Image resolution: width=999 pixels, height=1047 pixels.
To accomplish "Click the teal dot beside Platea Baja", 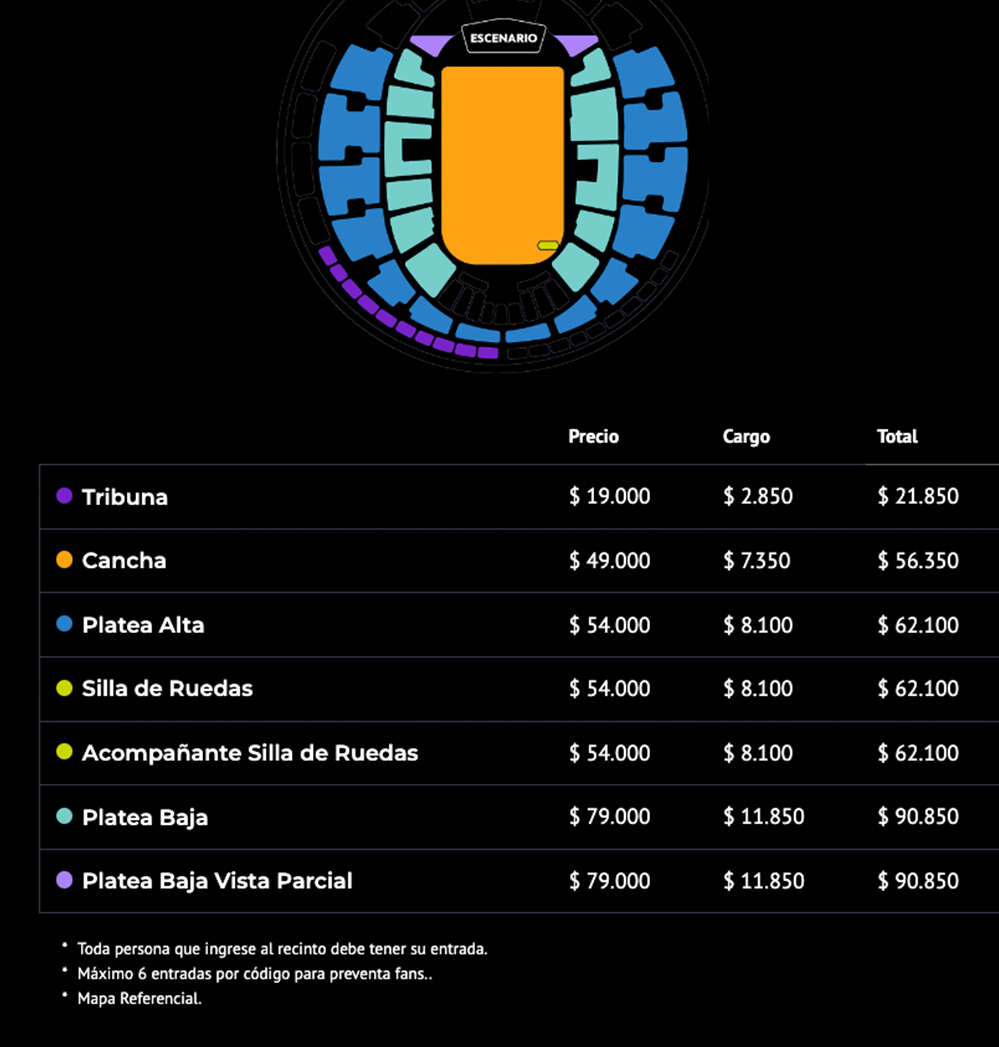I will (x=65, y=816).
